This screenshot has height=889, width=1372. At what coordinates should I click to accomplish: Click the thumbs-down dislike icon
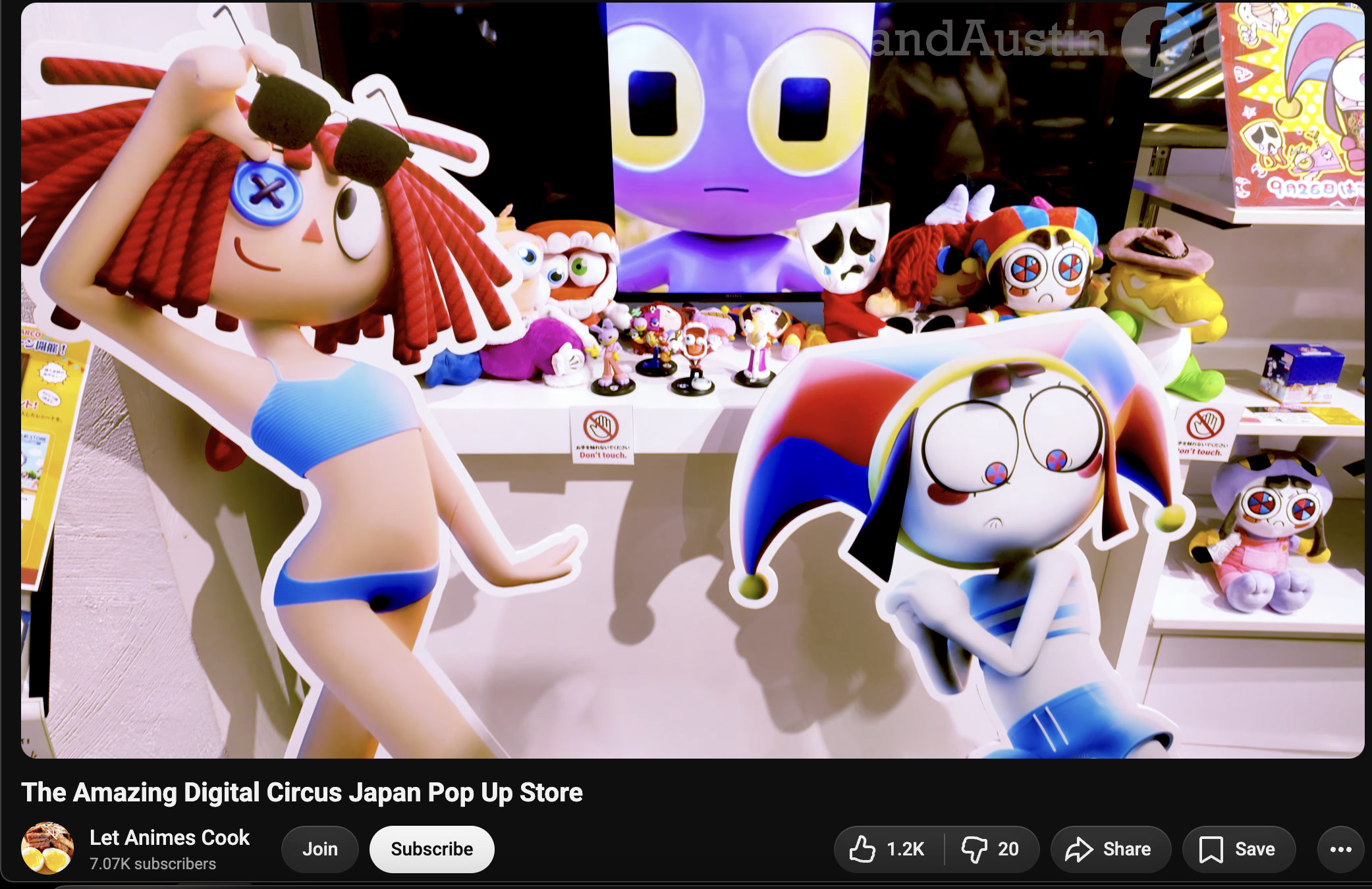click(x=974, y=849)
